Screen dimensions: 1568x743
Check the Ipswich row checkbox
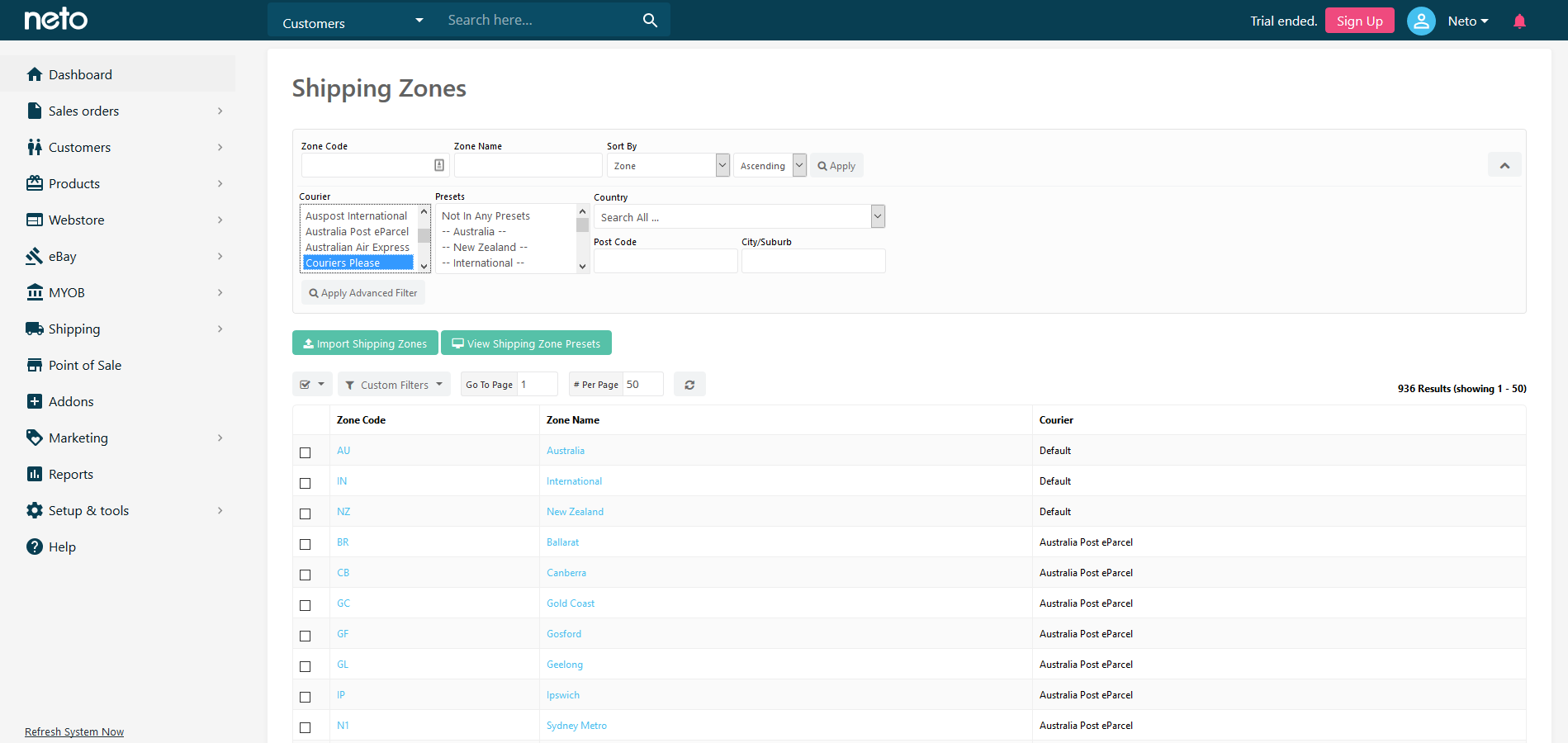pos(306,697)
